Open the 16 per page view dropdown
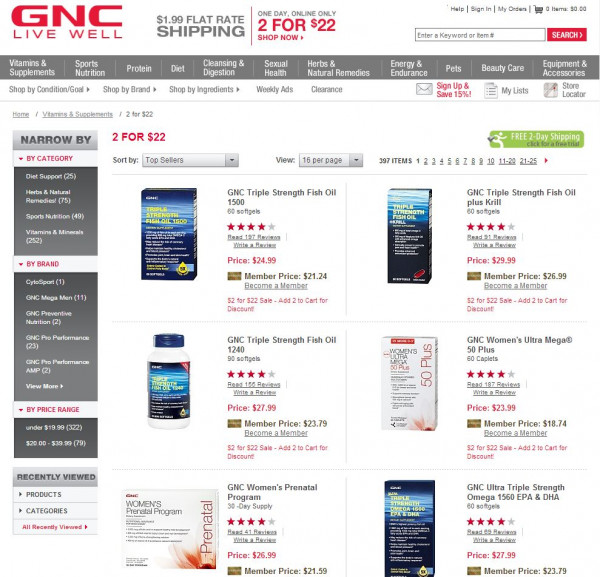This screenshot has height=577, width=600. click(x=331, y=160)
